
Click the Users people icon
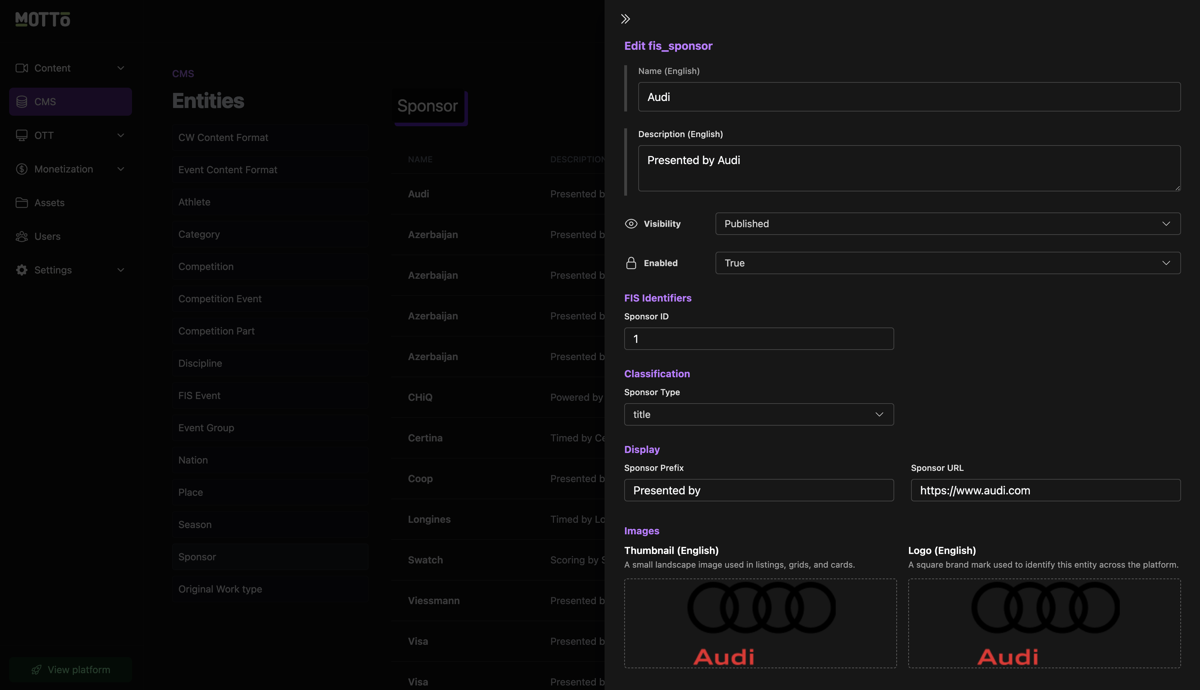[x=21, y=236]
